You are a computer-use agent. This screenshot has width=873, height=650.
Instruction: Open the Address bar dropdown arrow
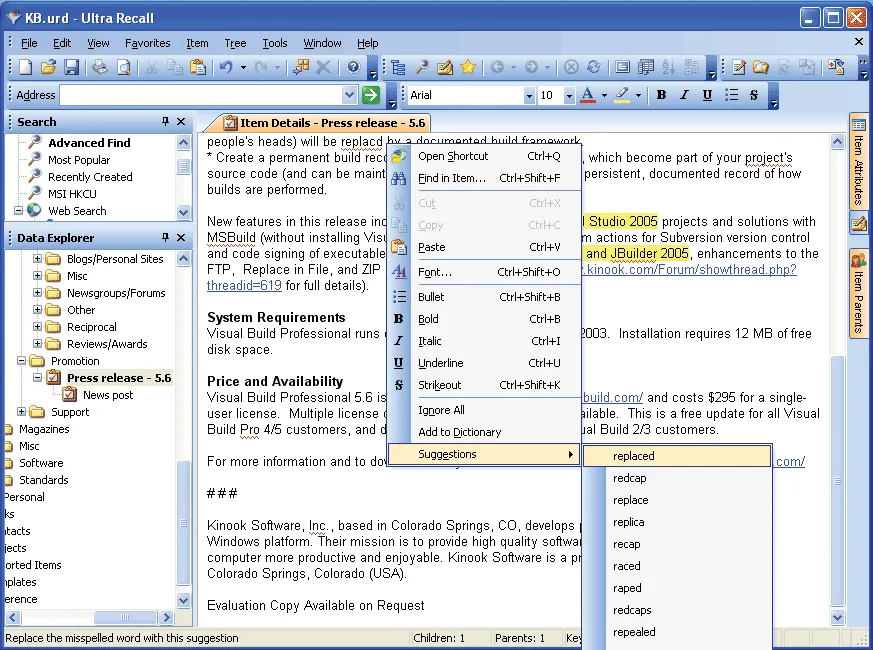(x=349, y=95)
